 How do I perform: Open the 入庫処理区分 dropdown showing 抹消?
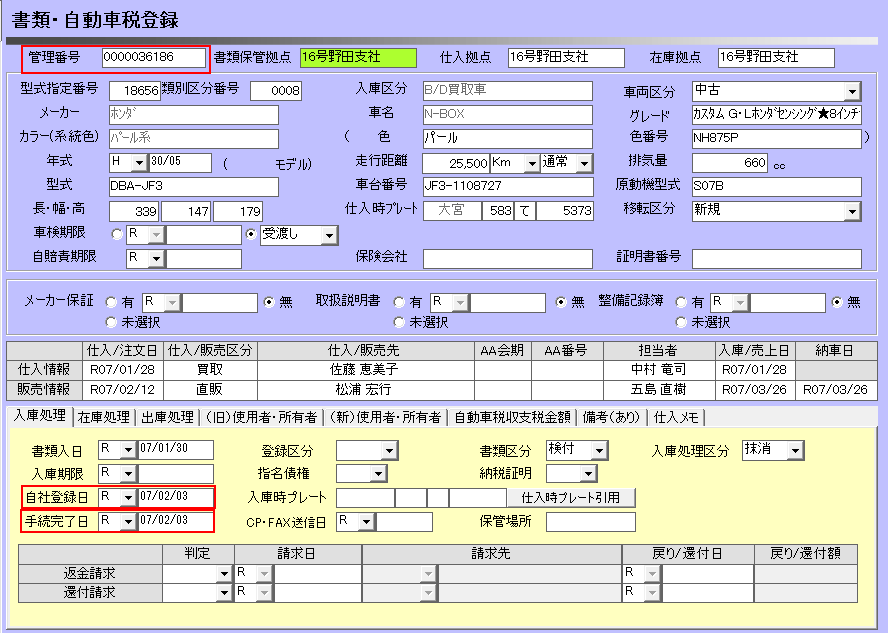coord(796,451)
